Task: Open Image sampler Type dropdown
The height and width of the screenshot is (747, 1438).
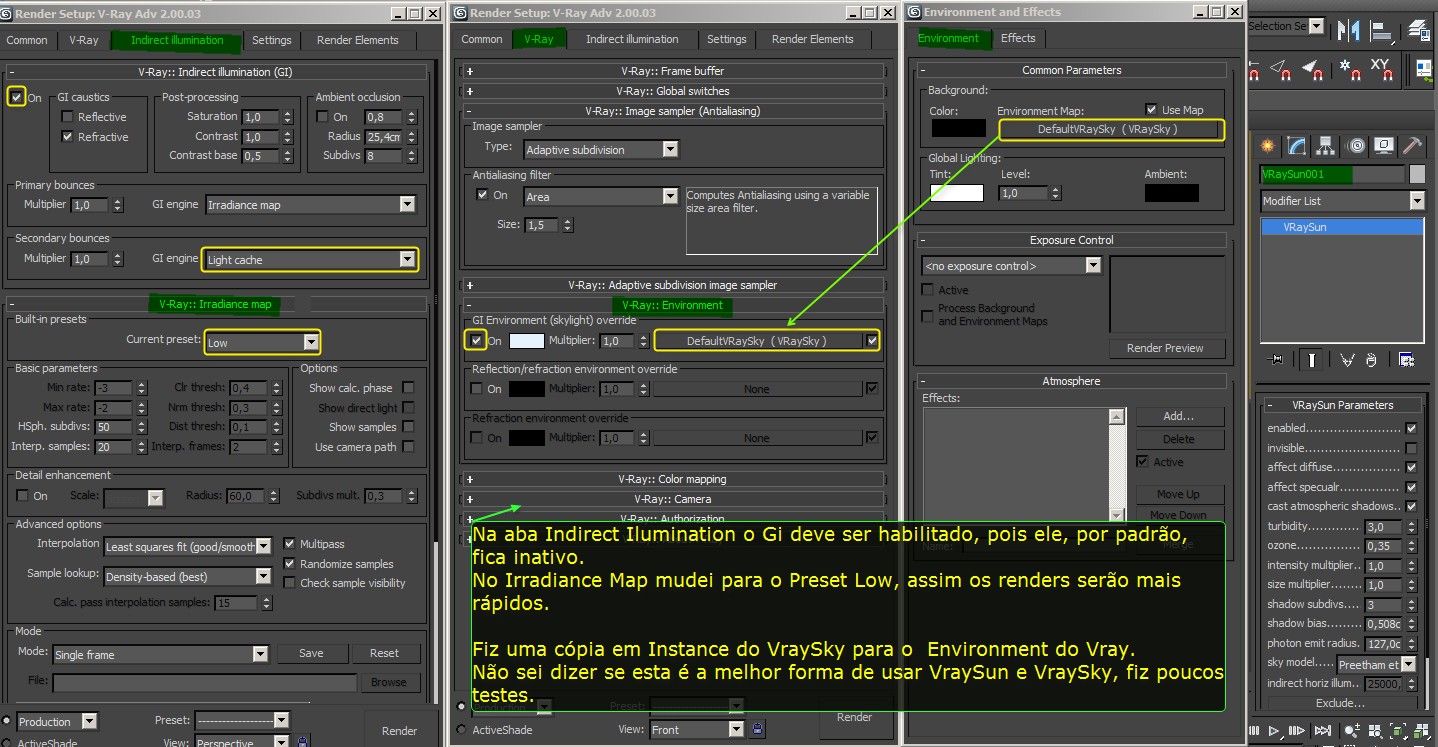Action: point(601,149)
